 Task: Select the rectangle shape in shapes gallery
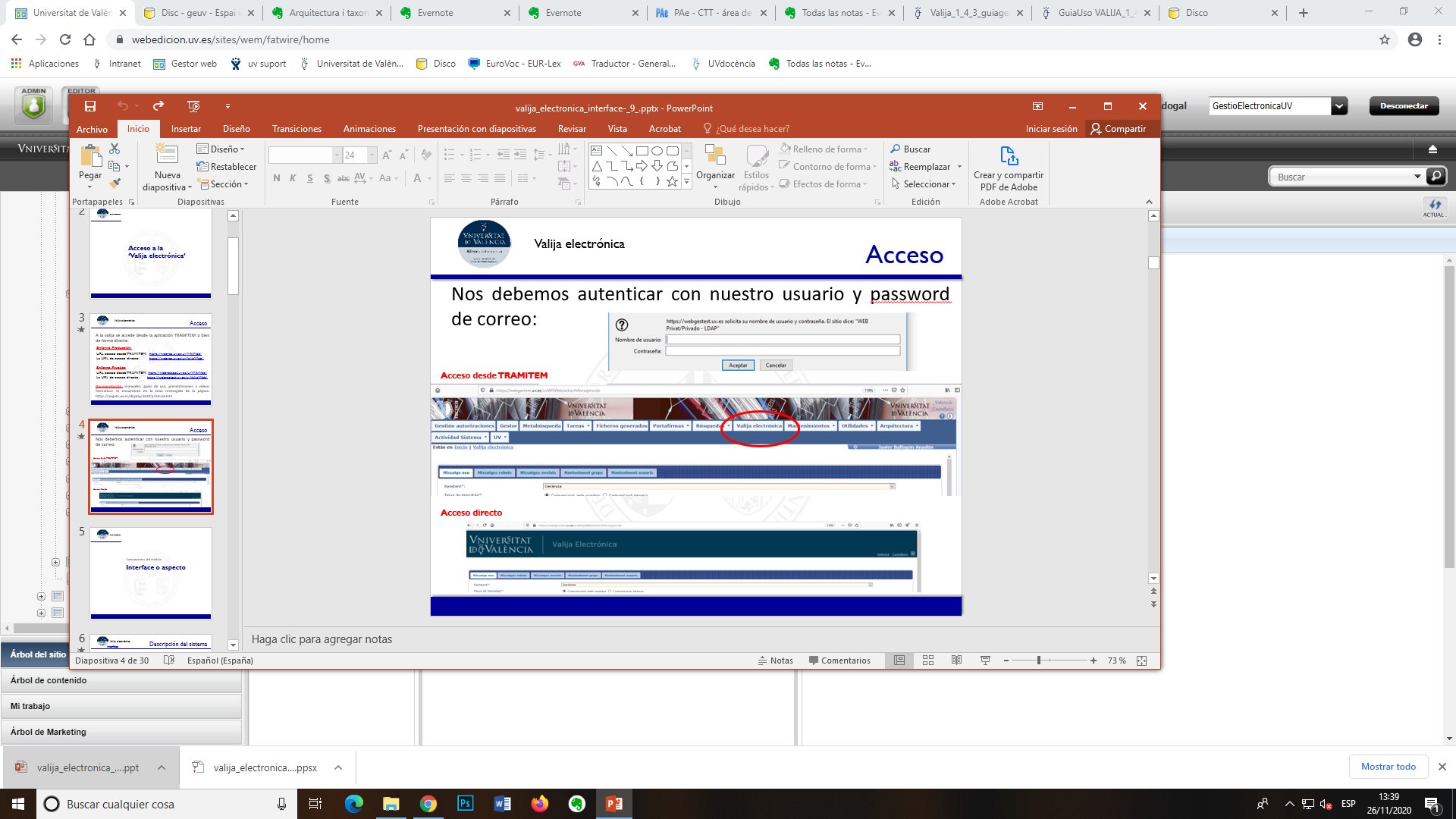pos(642,150)
